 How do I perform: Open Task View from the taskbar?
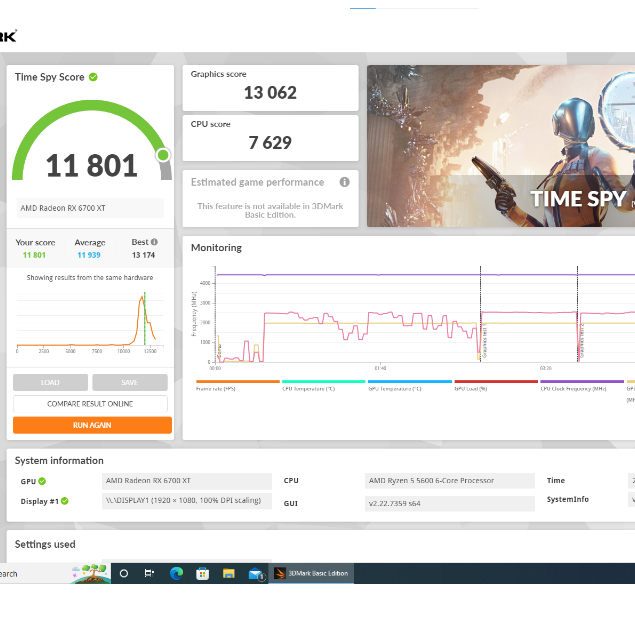150,573
